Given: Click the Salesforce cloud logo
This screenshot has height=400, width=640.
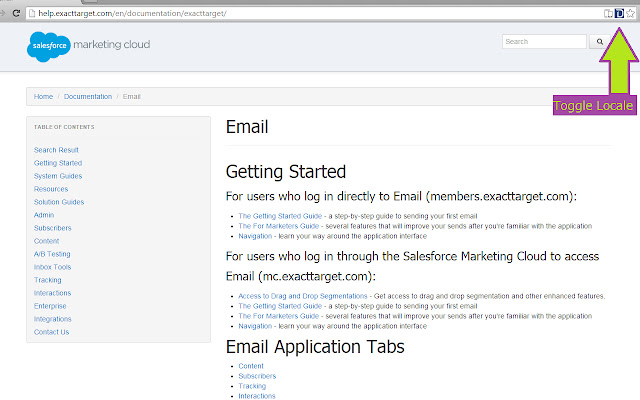Looking at the screenshot, I should pos(48,45).
